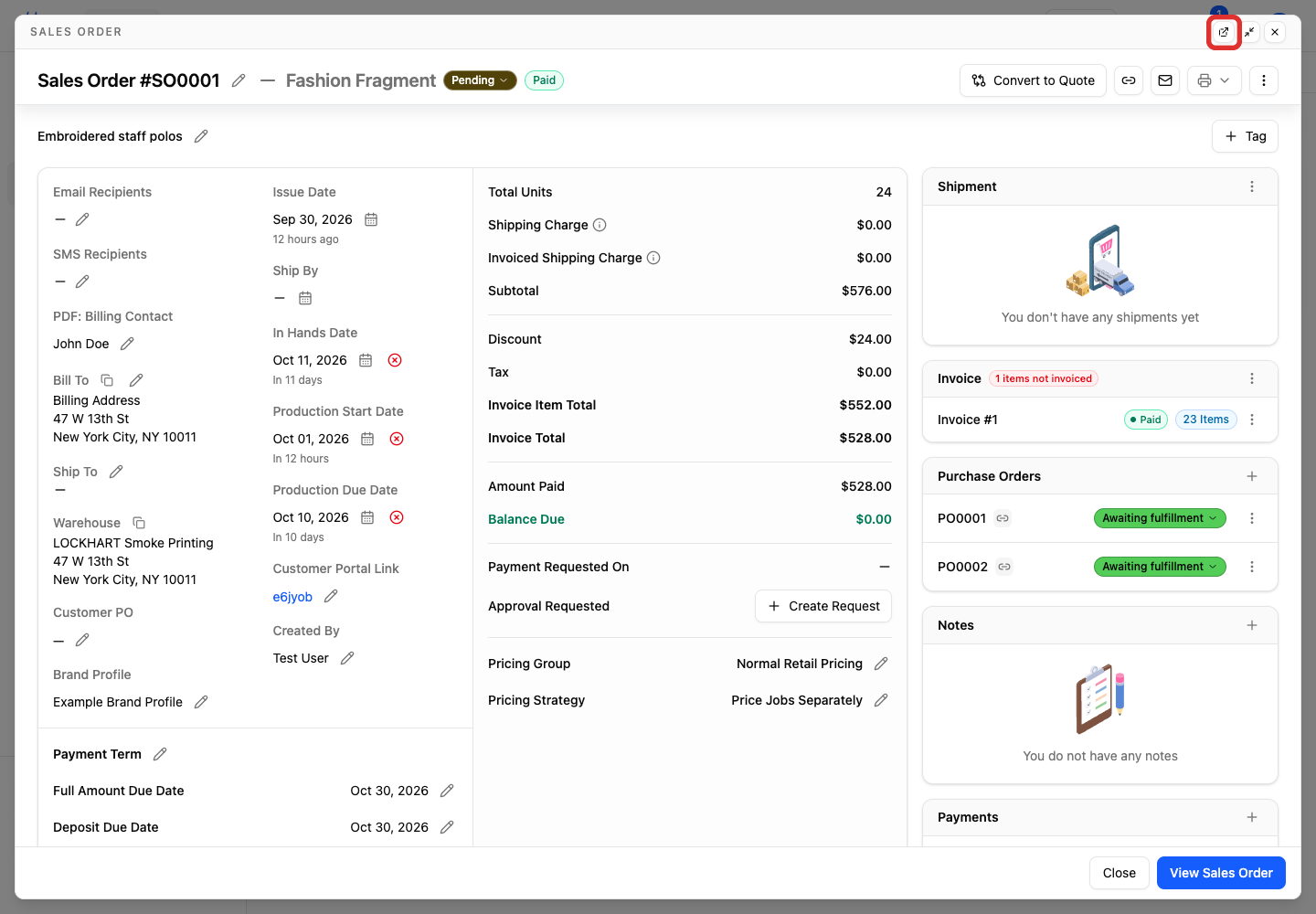Viewport: 1316px width, 914px height.
Task: Edit the Sales Order #SO0001 title pencil
Action: [x=239, y=80]
